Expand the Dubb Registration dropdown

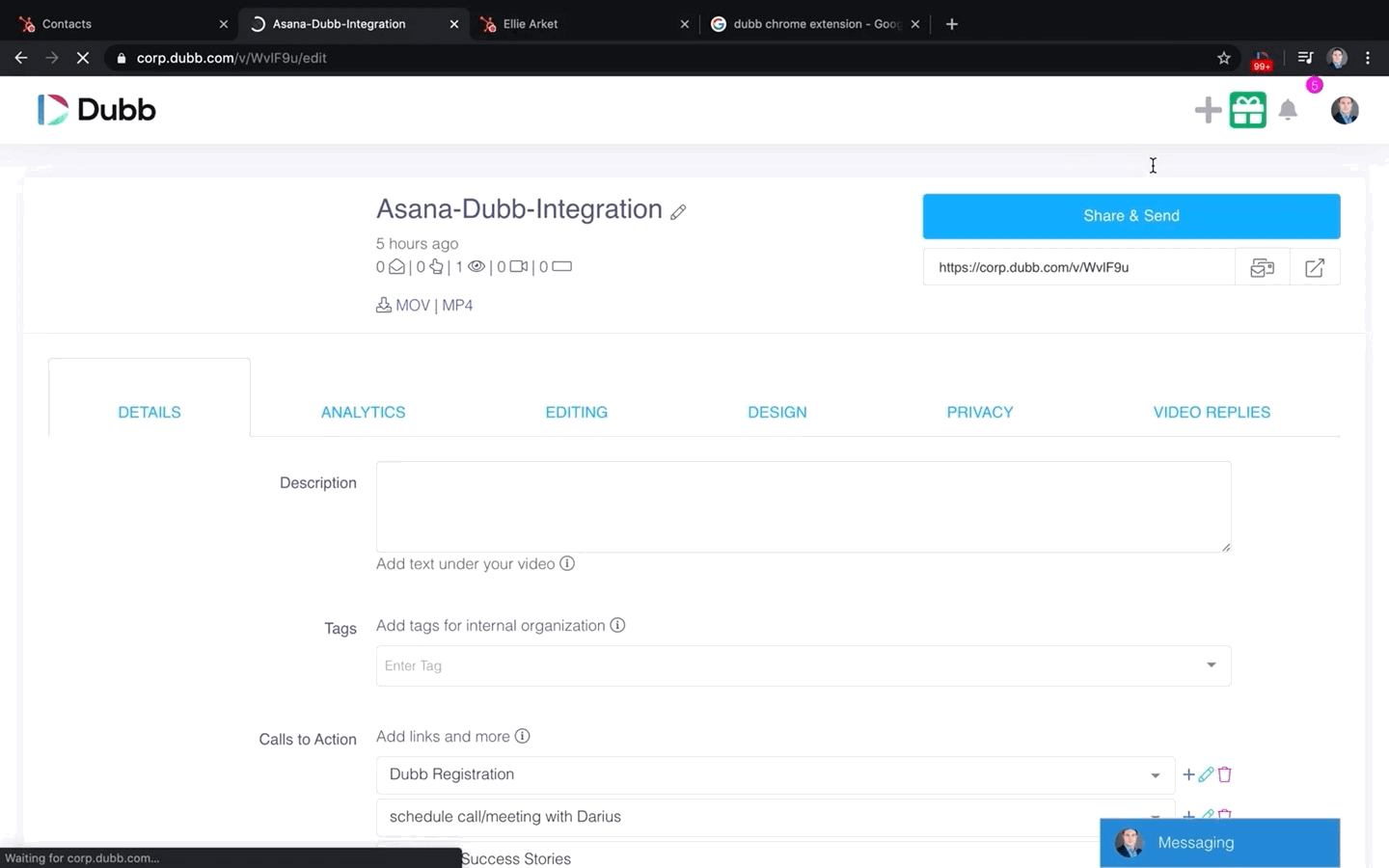tap(1155, 775)
